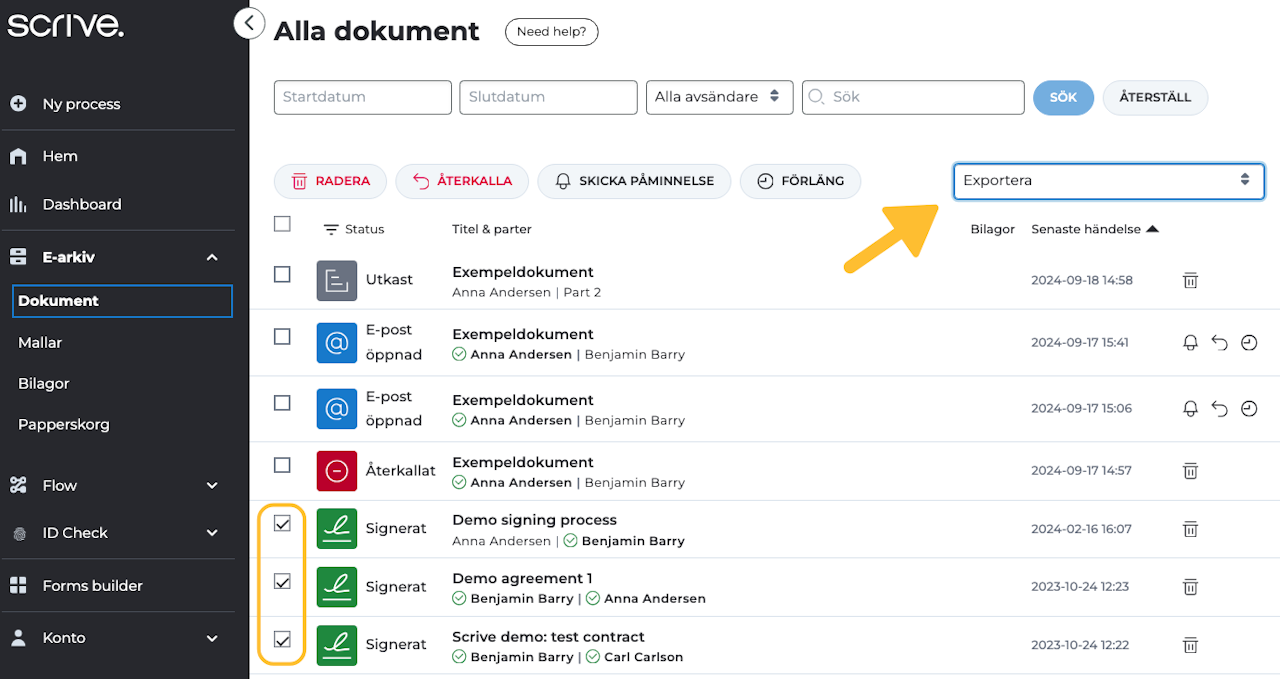
Task: Go to Papperskorg in the sidebar
Action: (63, 424)
